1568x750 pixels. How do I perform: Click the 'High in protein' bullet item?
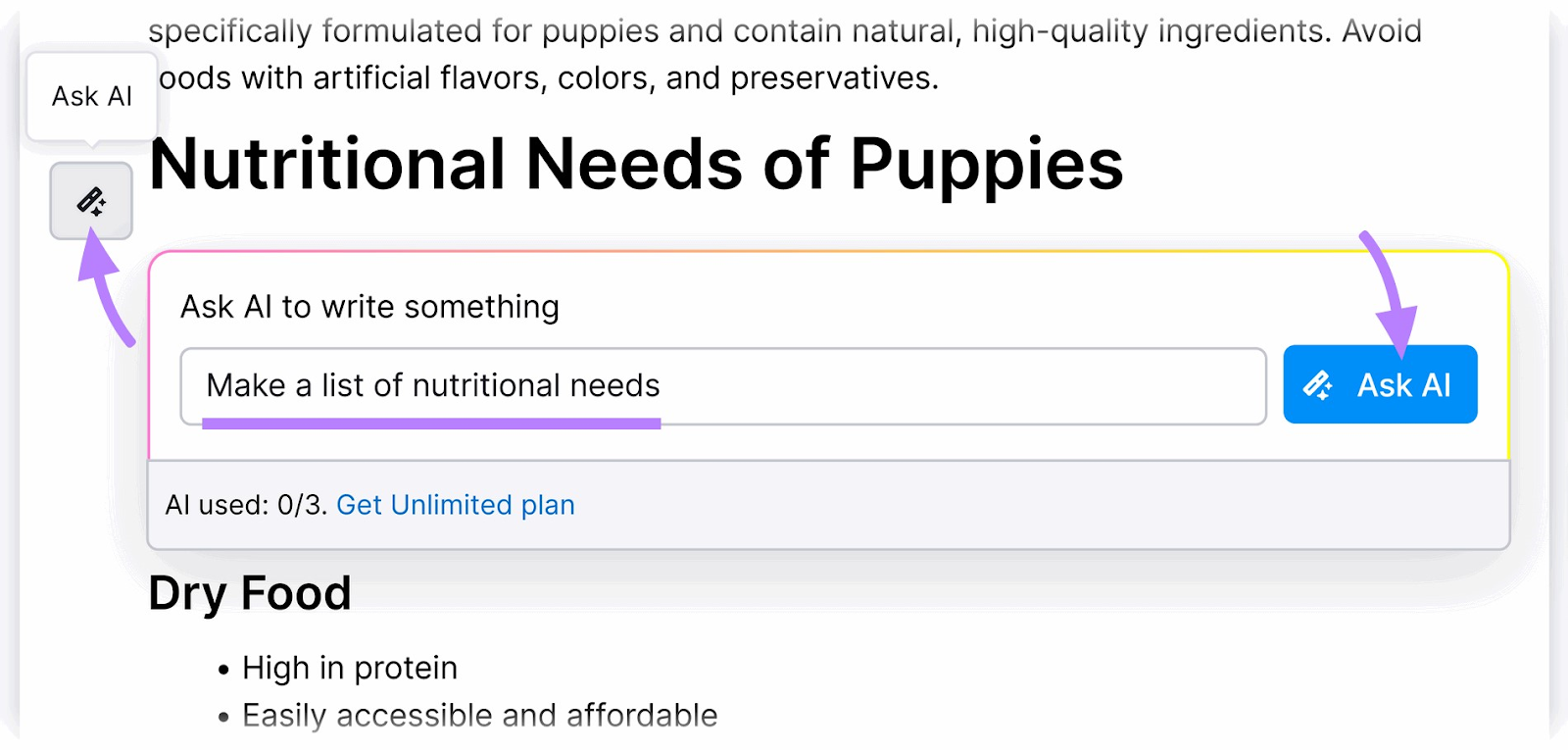pyautogui.click(x=350, y=668)
